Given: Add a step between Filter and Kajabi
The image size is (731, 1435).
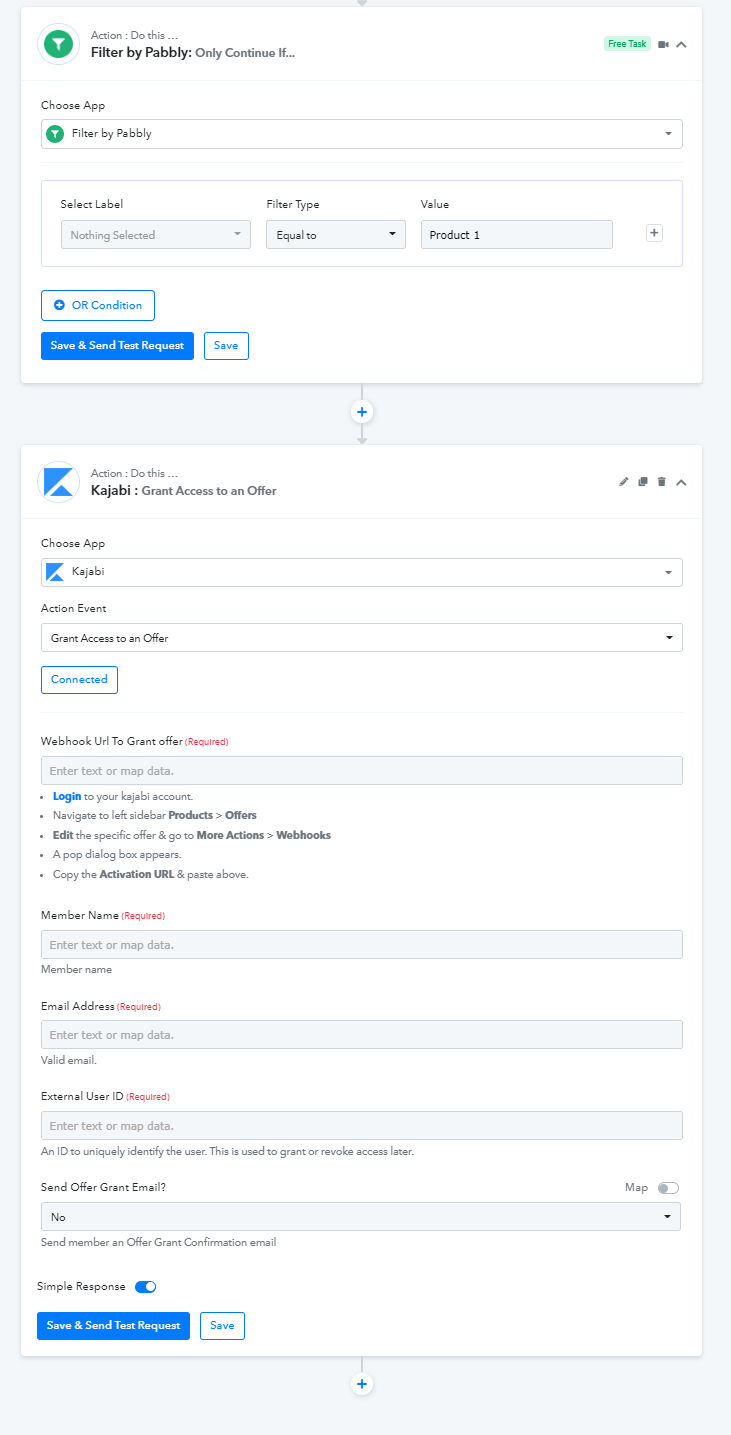Looking at the screenshot, I should point(362,412).
